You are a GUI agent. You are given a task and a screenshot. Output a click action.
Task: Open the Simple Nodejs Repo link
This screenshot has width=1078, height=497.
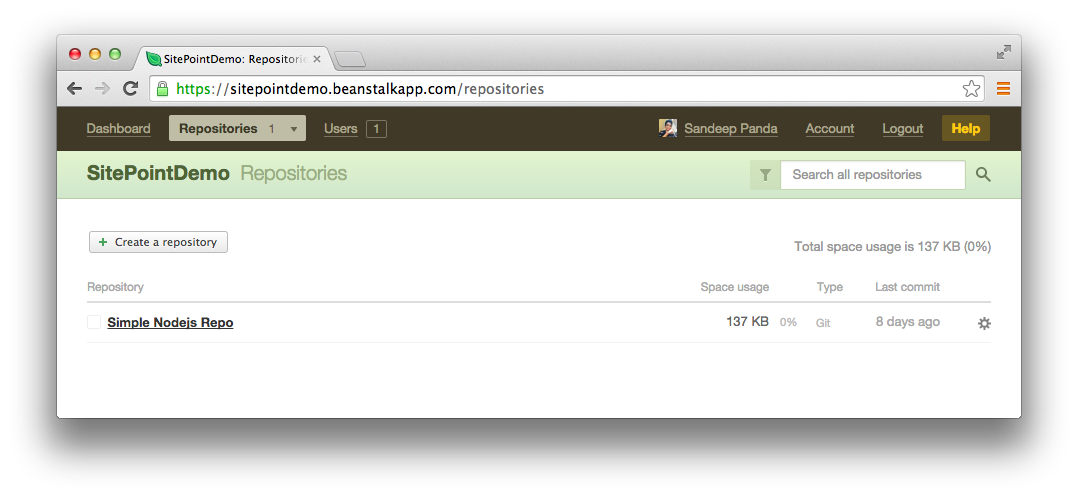pyautogui.click(x=170, y=323)
